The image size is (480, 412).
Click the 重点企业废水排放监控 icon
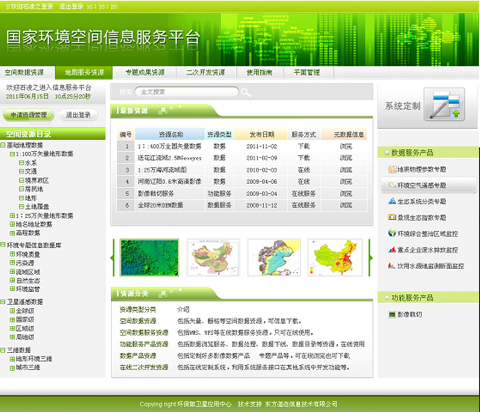pos(392,249)
